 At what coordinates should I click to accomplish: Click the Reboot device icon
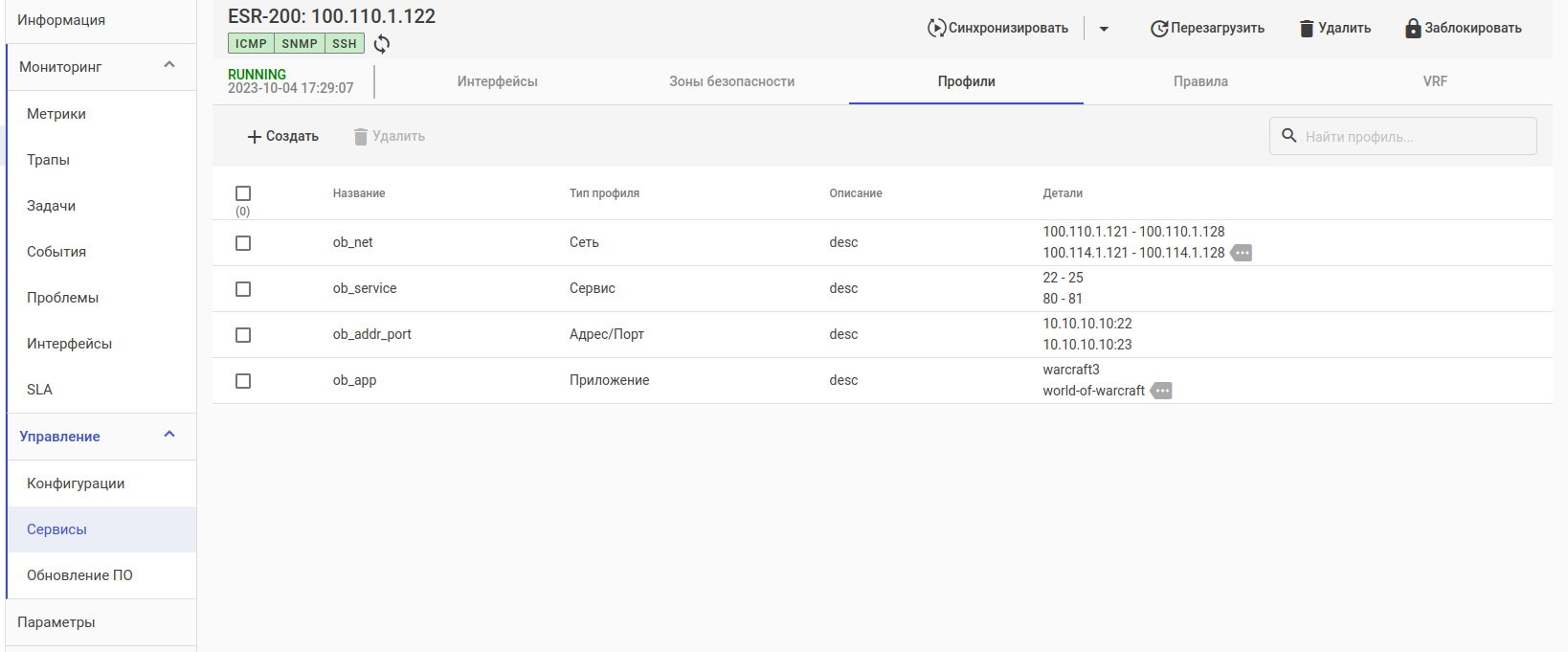1158,29
